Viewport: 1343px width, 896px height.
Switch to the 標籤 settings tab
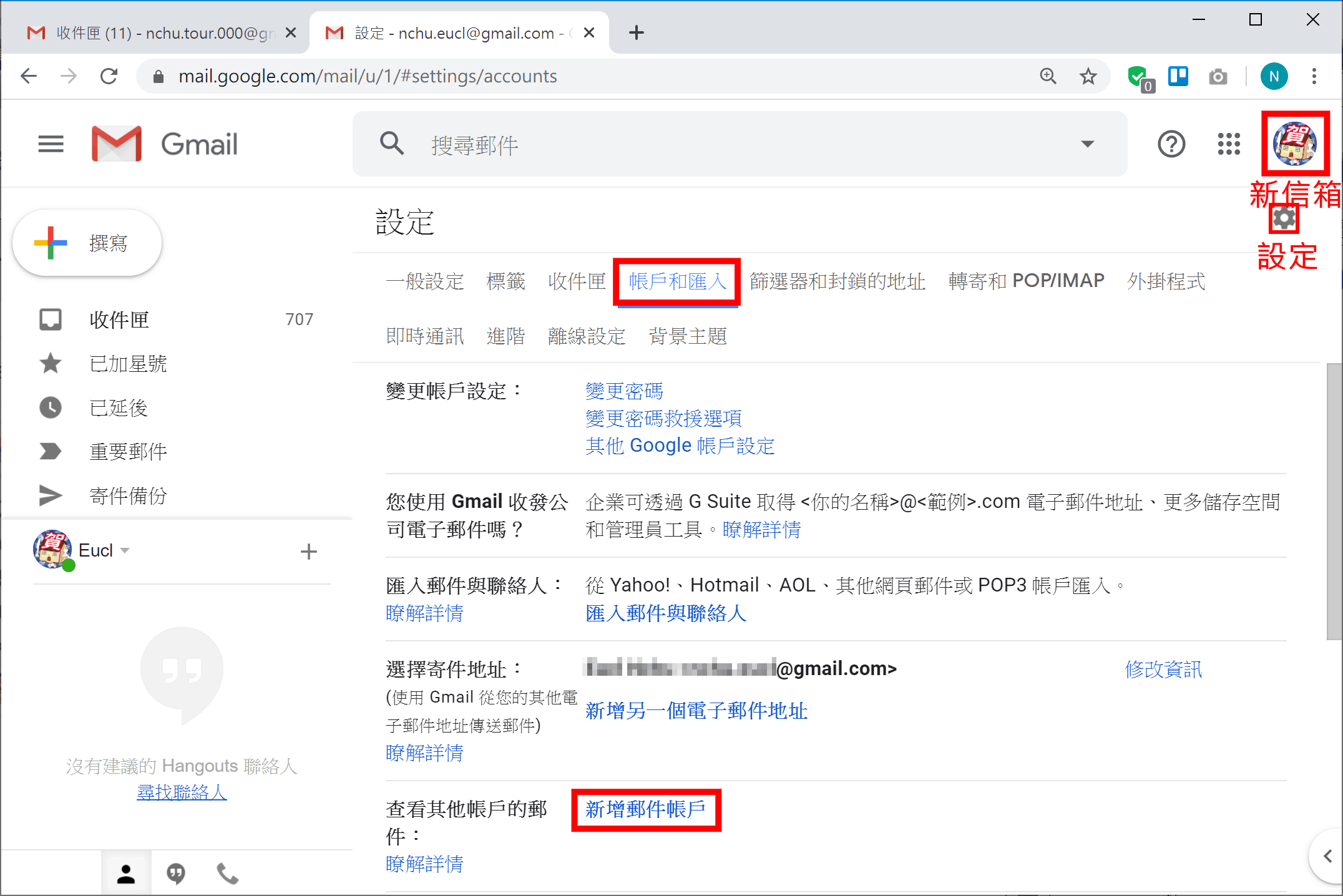click(505, 281)
